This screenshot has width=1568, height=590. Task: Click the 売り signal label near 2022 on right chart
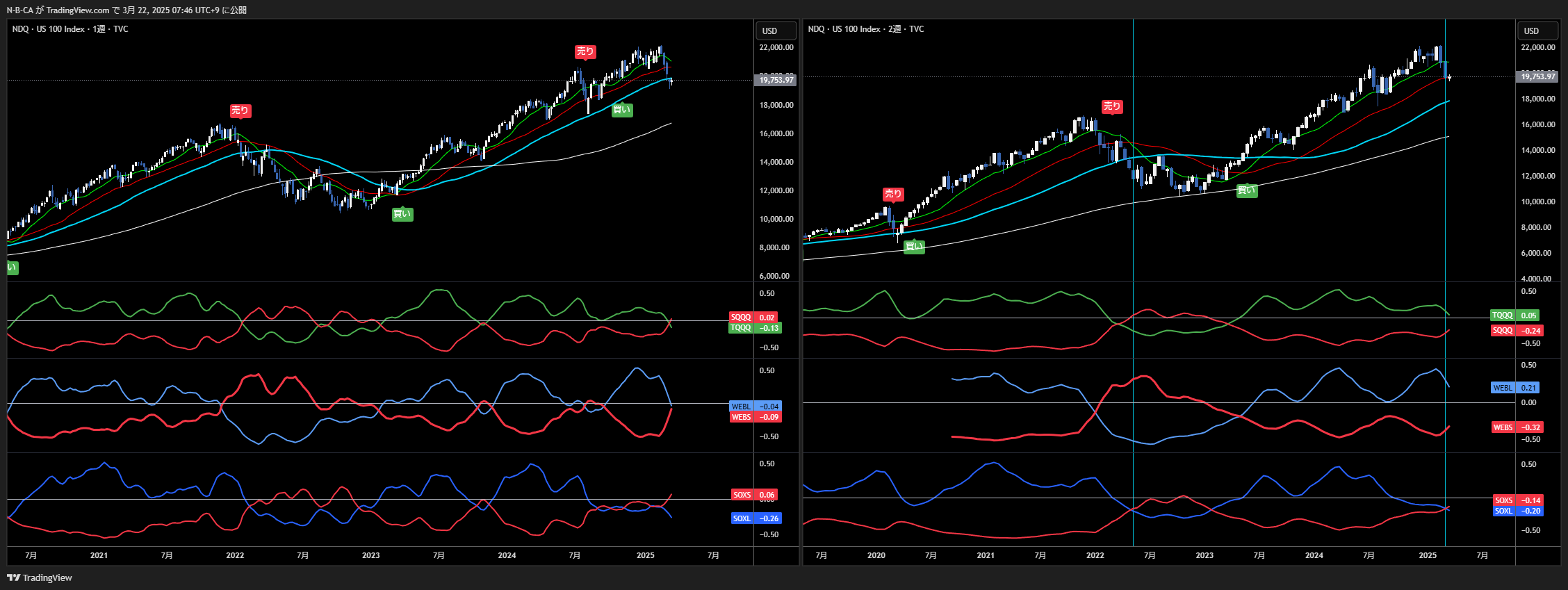pos(1111,106)
